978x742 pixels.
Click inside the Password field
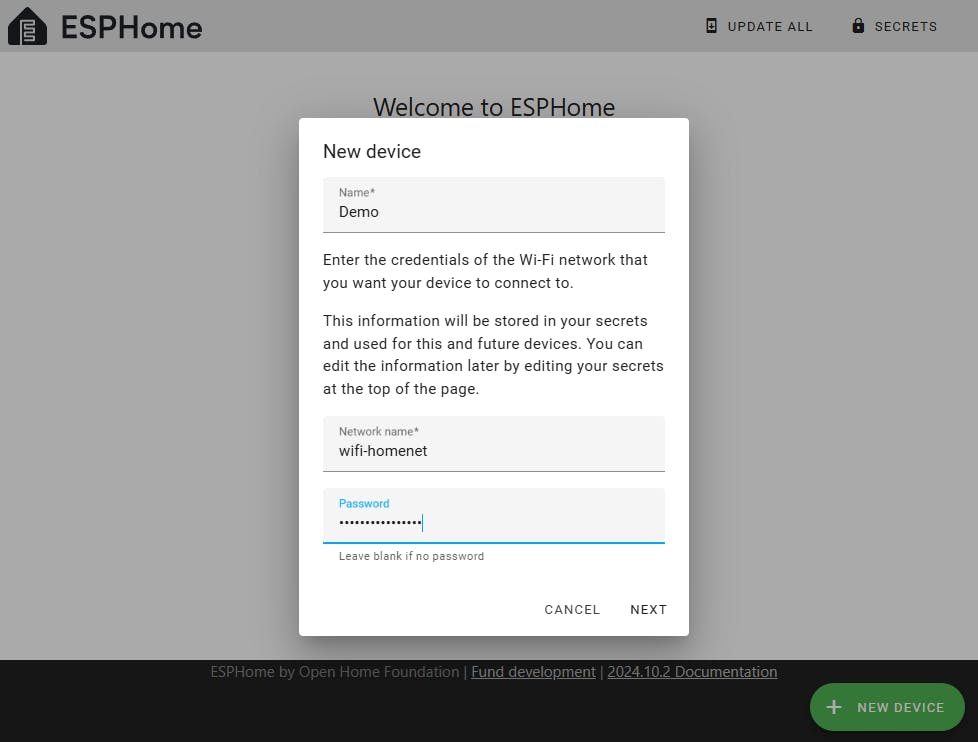click(493, 516)
